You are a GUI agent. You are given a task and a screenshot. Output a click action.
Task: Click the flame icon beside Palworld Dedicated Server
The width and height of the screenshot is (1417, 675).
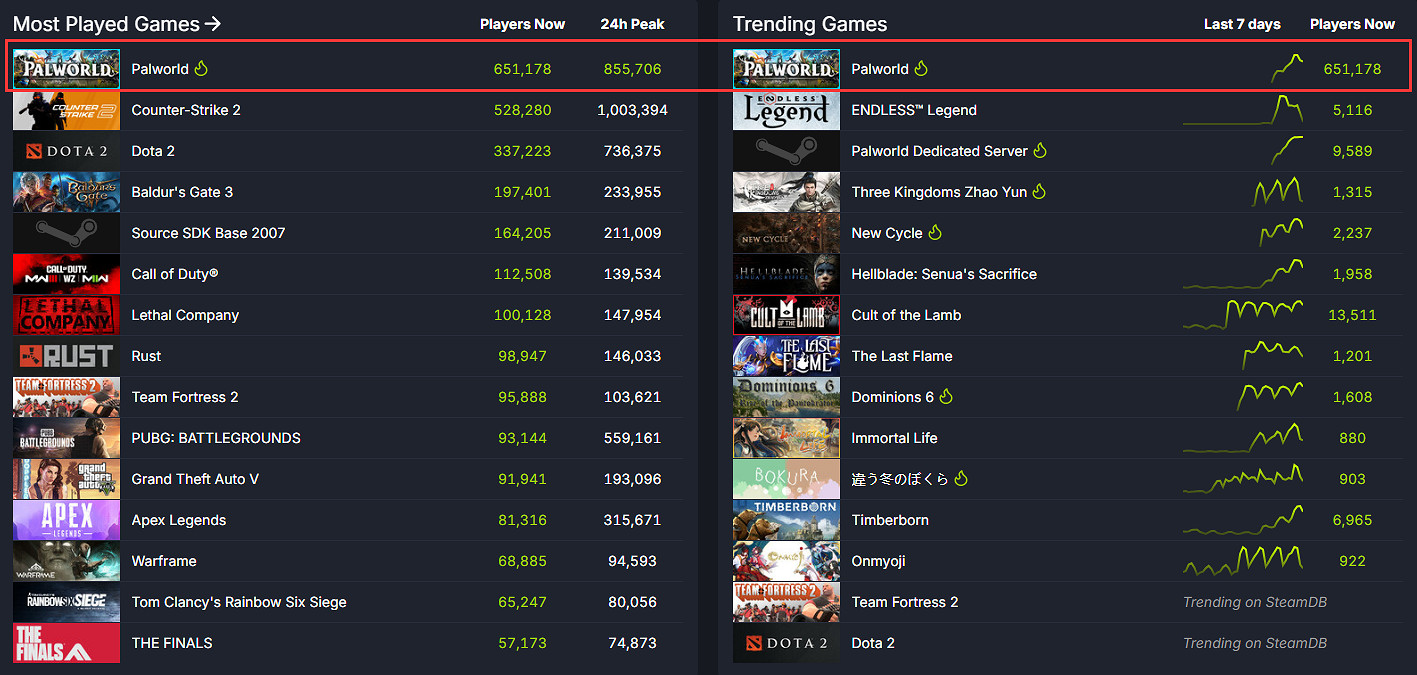[1040, 151]
